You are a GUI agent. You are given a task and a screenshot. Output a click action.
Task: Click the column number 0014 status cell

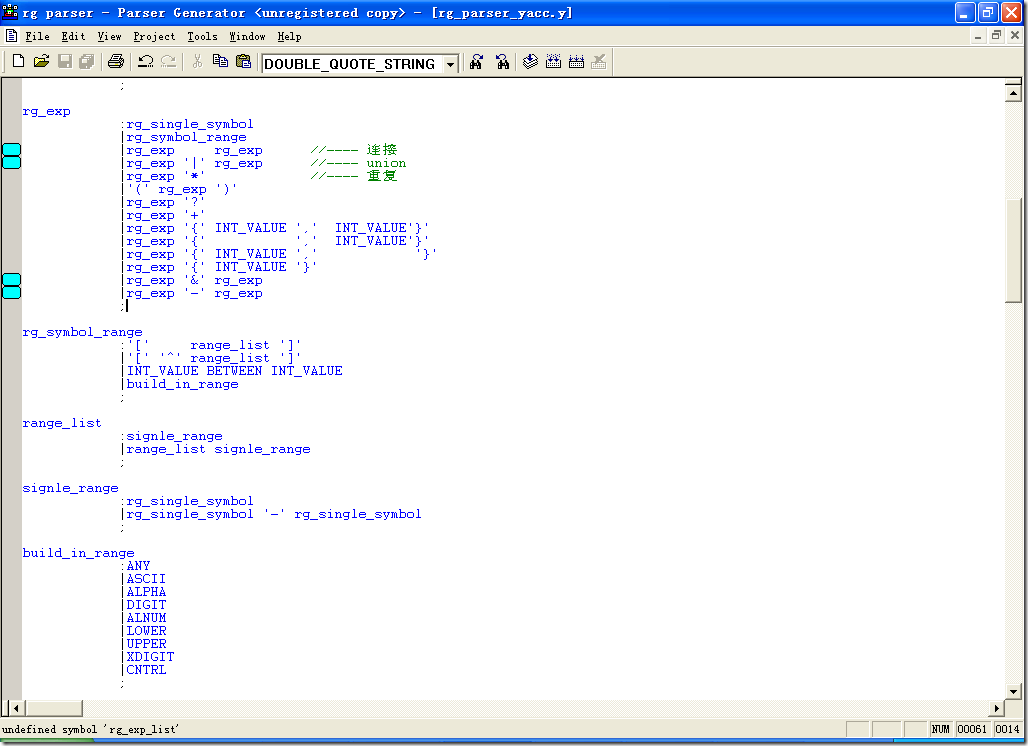[1007, 729]
